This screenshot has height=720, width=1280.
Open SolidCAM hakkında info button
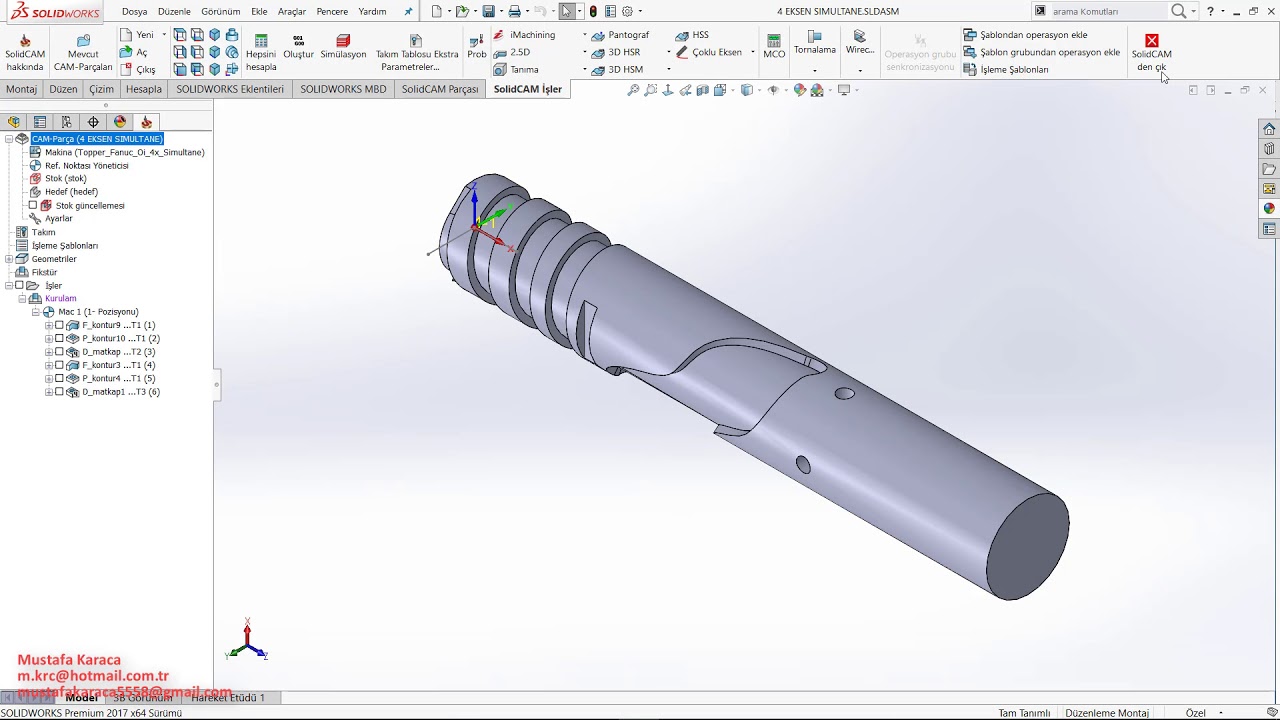tap(25, 53)
